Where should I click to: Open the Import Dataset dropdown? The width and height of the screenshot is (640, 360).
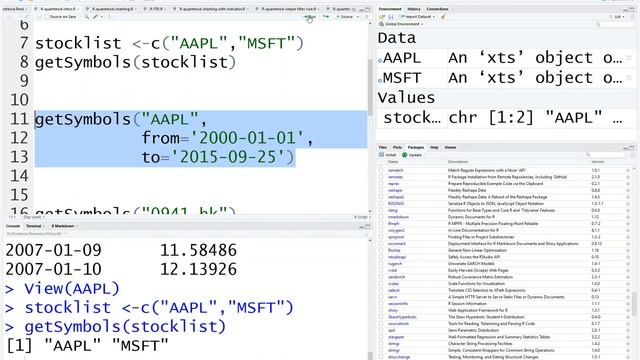pyautogui.click(x=417, y=17)
